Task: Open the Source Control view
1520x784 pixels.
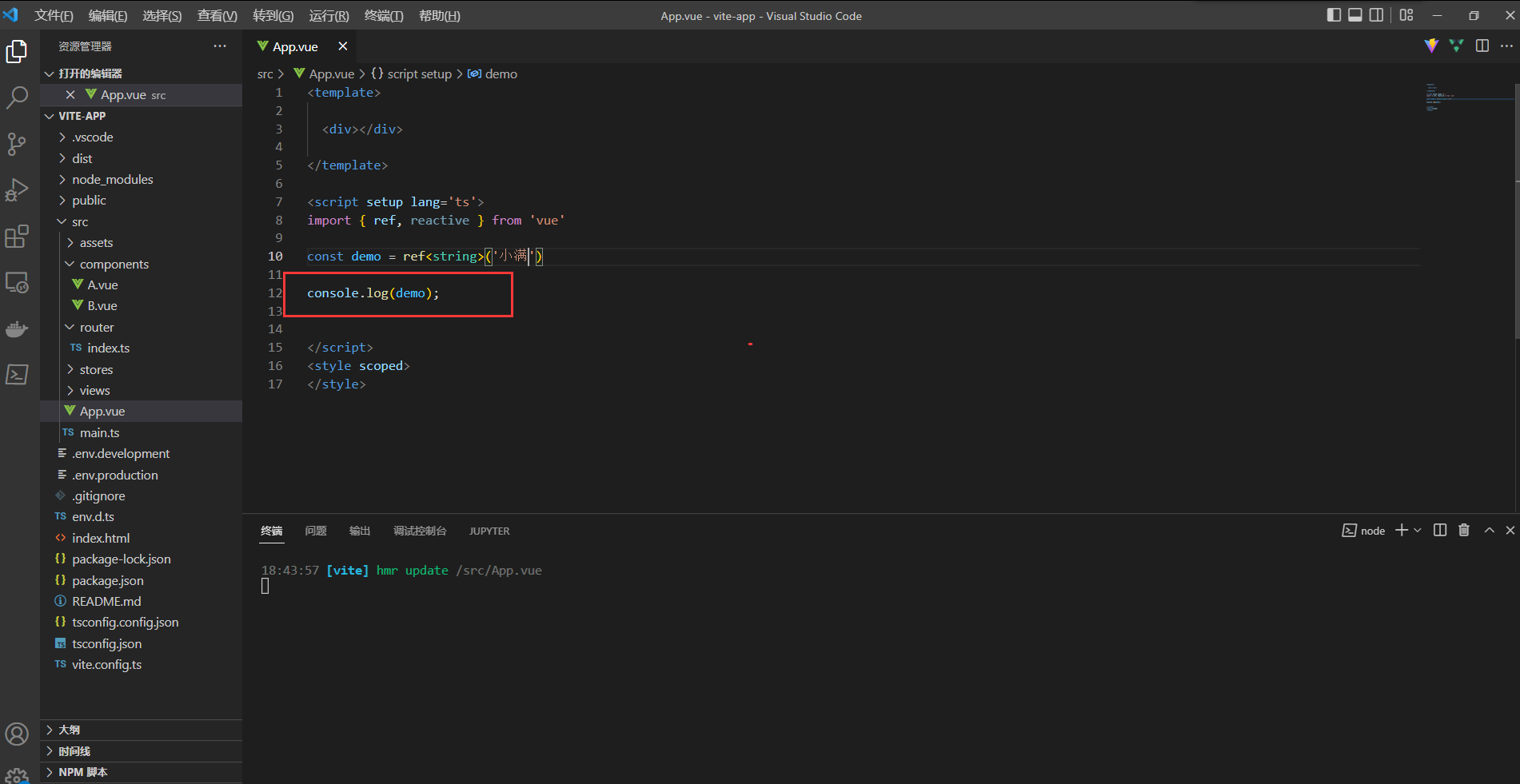Action: (x=17, y=144)
